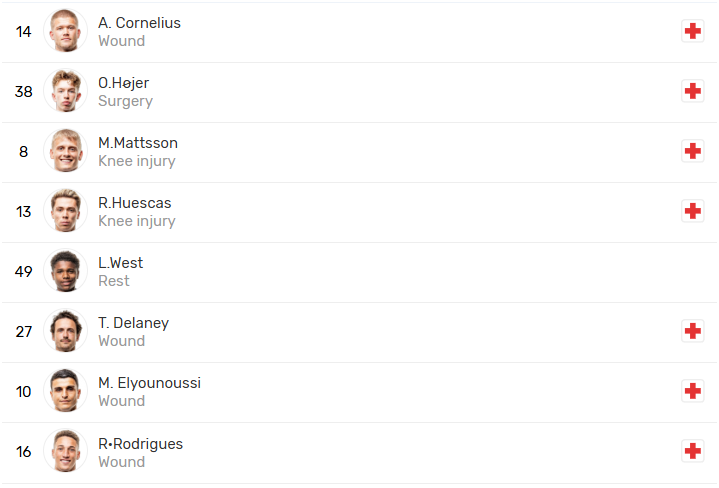This screenshot has height=488, width=719.
Task: Select T. Delaney's profile photo
Action: [66, 331]
